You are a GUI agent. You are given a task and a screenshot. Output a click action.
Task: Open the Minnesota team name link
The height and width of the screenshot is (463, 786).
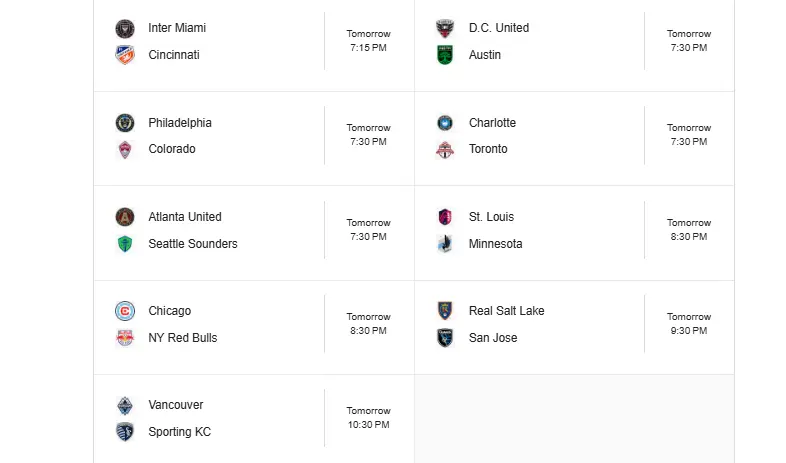click(495, 244)
